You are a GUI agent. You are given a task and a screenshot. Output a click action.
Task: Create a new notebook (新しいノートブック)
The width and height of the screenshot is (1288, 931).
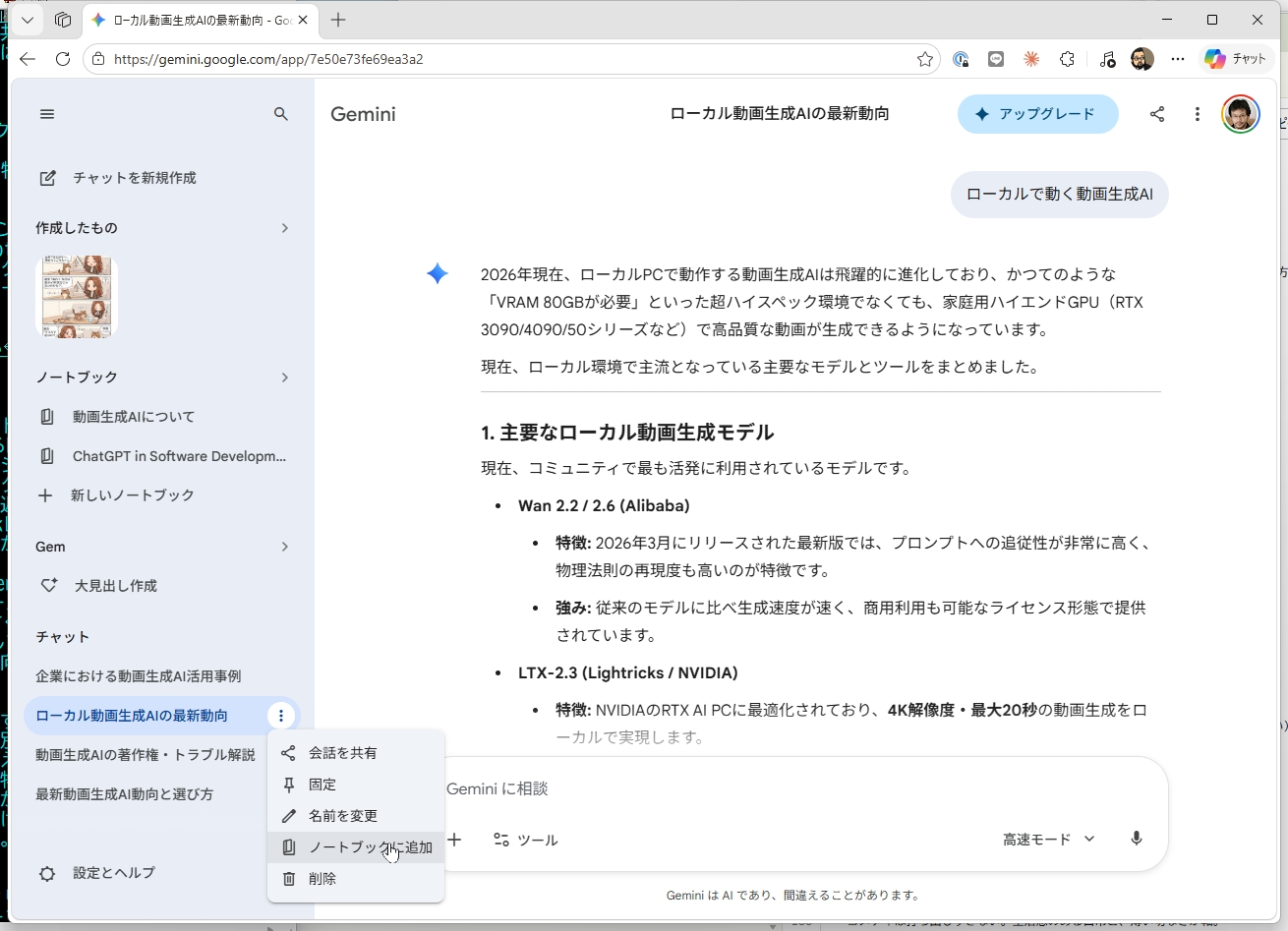click(x=116, y=495)
